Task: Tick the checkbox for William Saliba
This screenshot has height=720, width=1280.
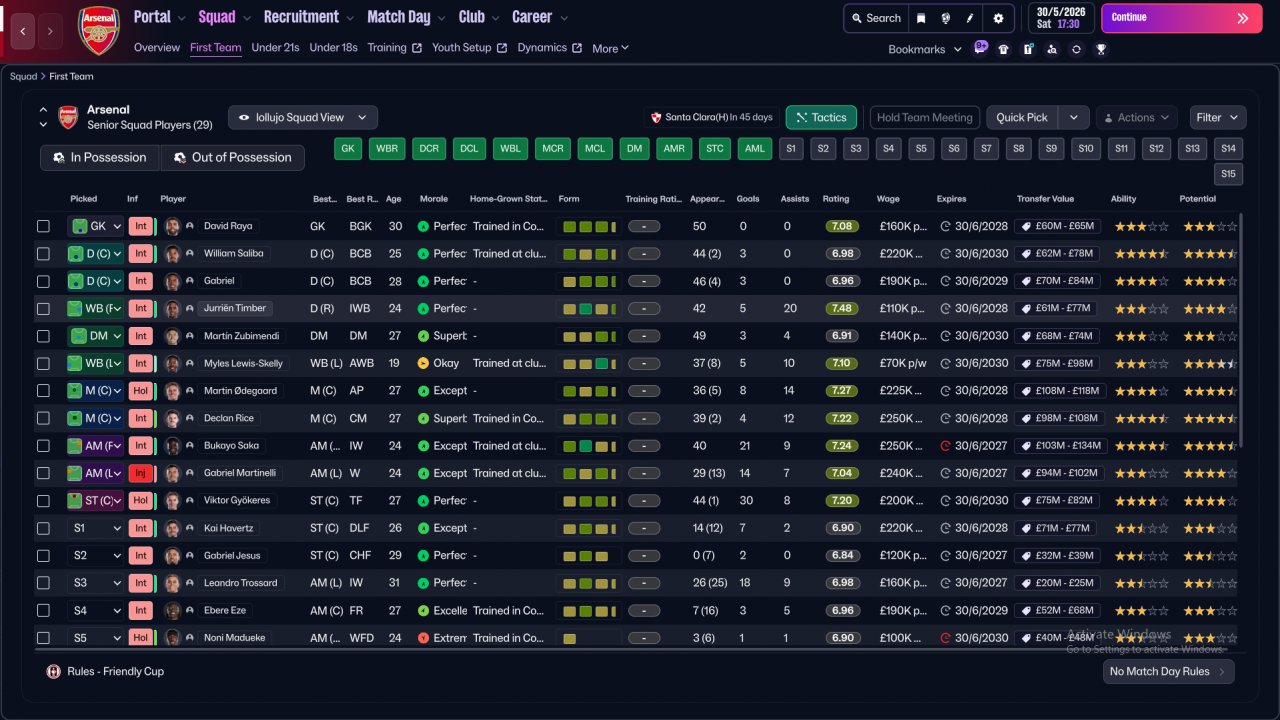Action: click(x=43, y=254)
